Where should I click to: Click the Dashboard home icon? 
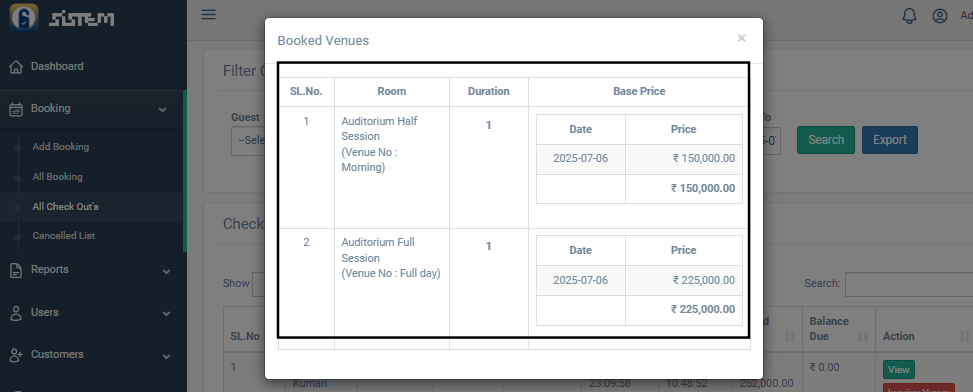point(16,67)
